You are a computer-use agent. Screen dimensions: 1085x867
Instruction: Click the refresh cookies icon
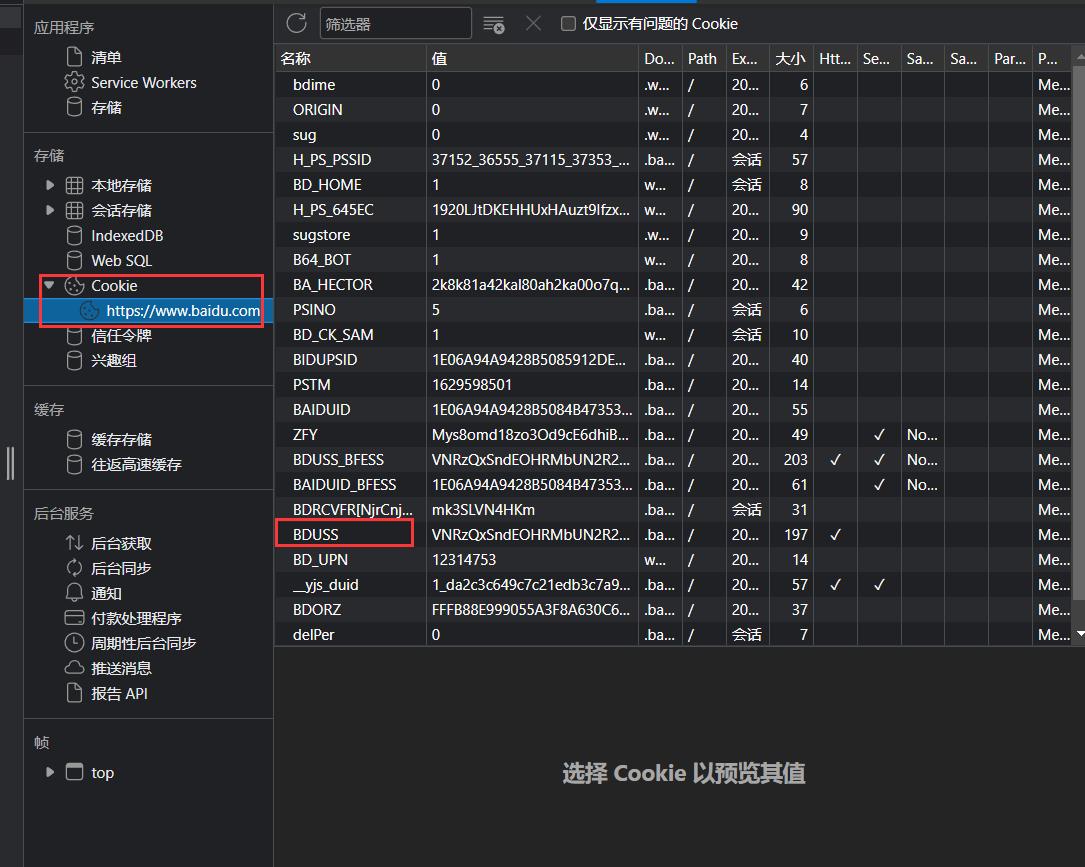tap(296, 23)
